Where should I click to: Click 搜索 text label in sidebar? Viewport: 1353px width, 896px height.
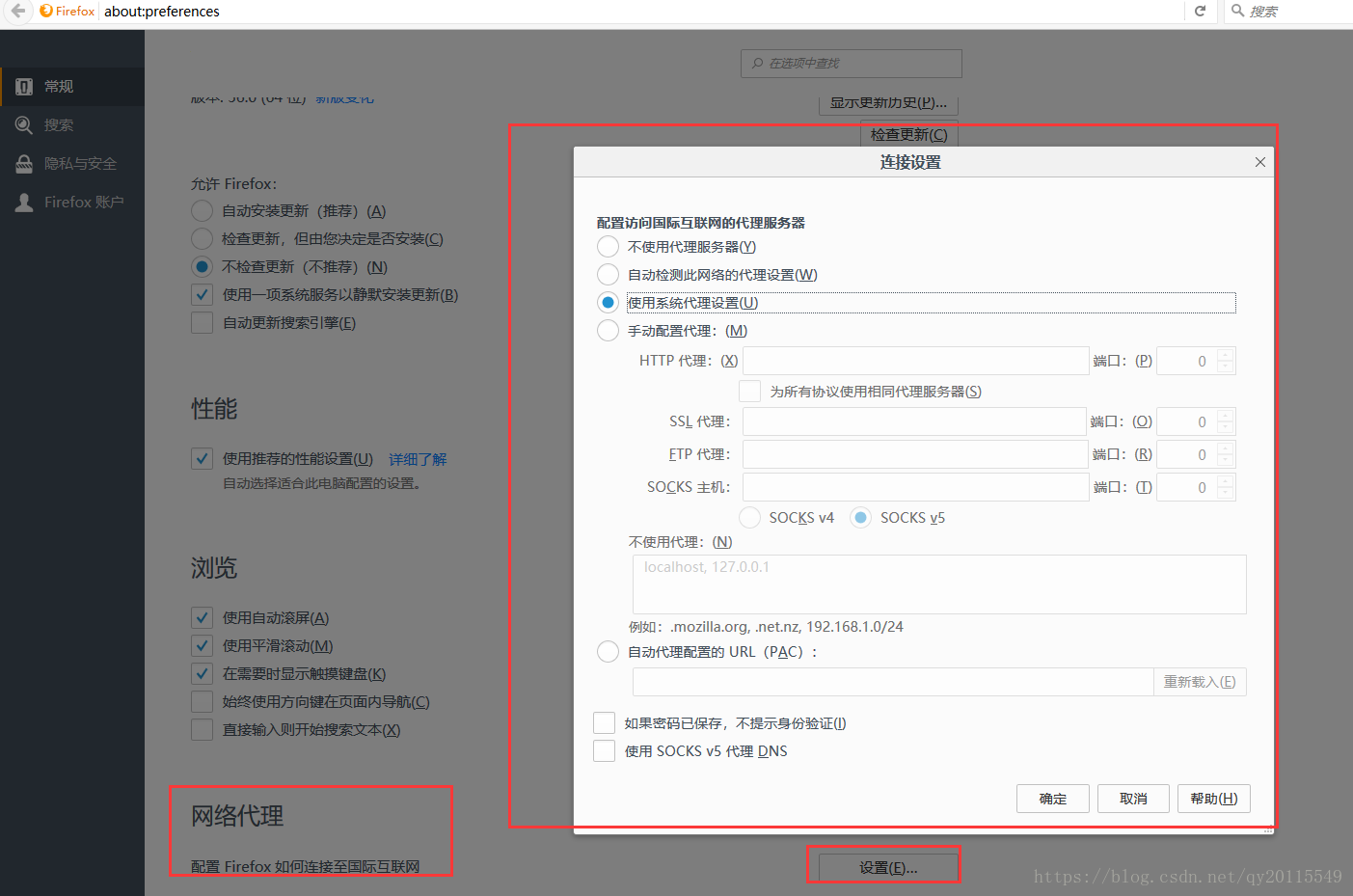coord(59,125)
